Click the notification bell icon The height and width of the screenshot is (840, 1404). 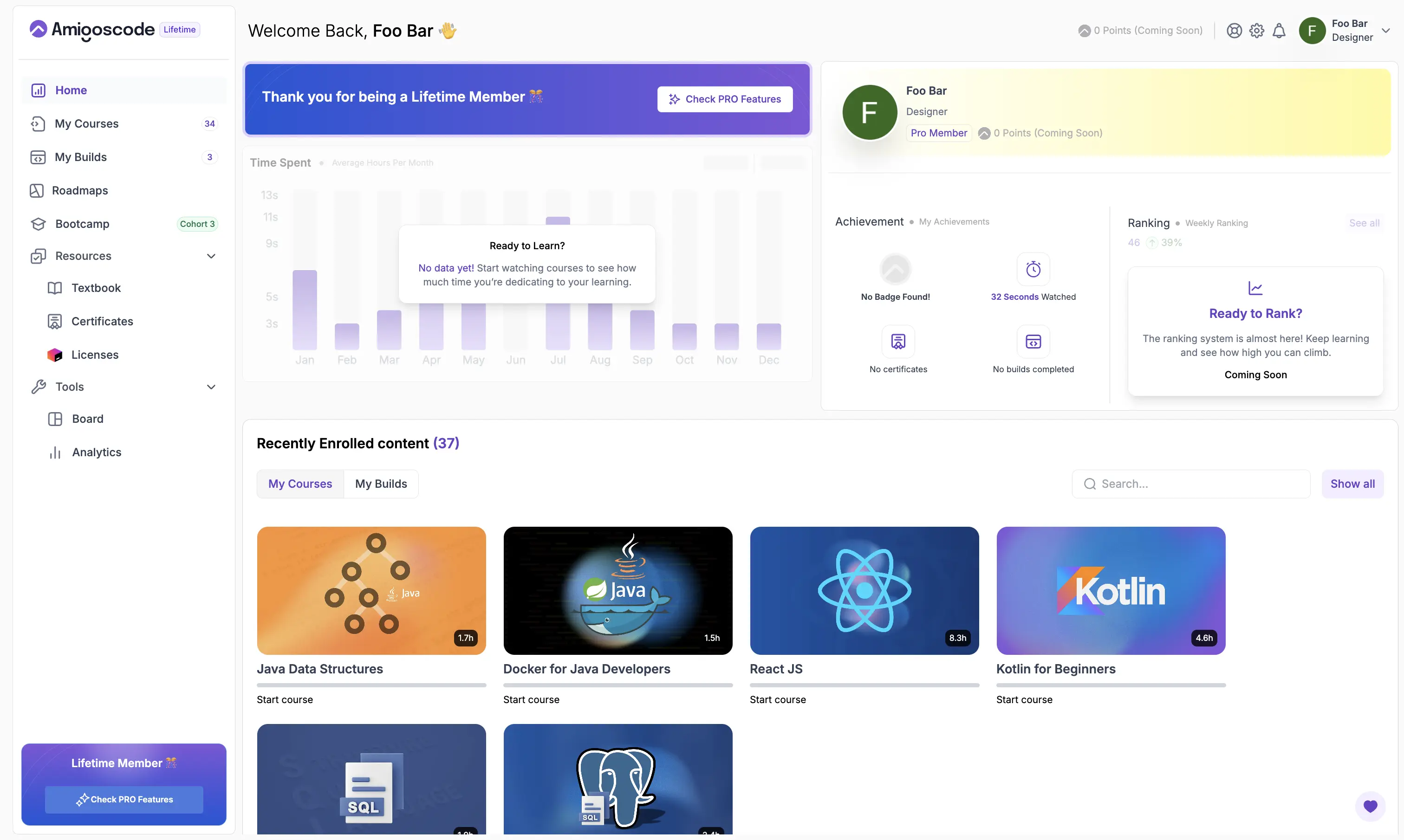coord(1279,31)
